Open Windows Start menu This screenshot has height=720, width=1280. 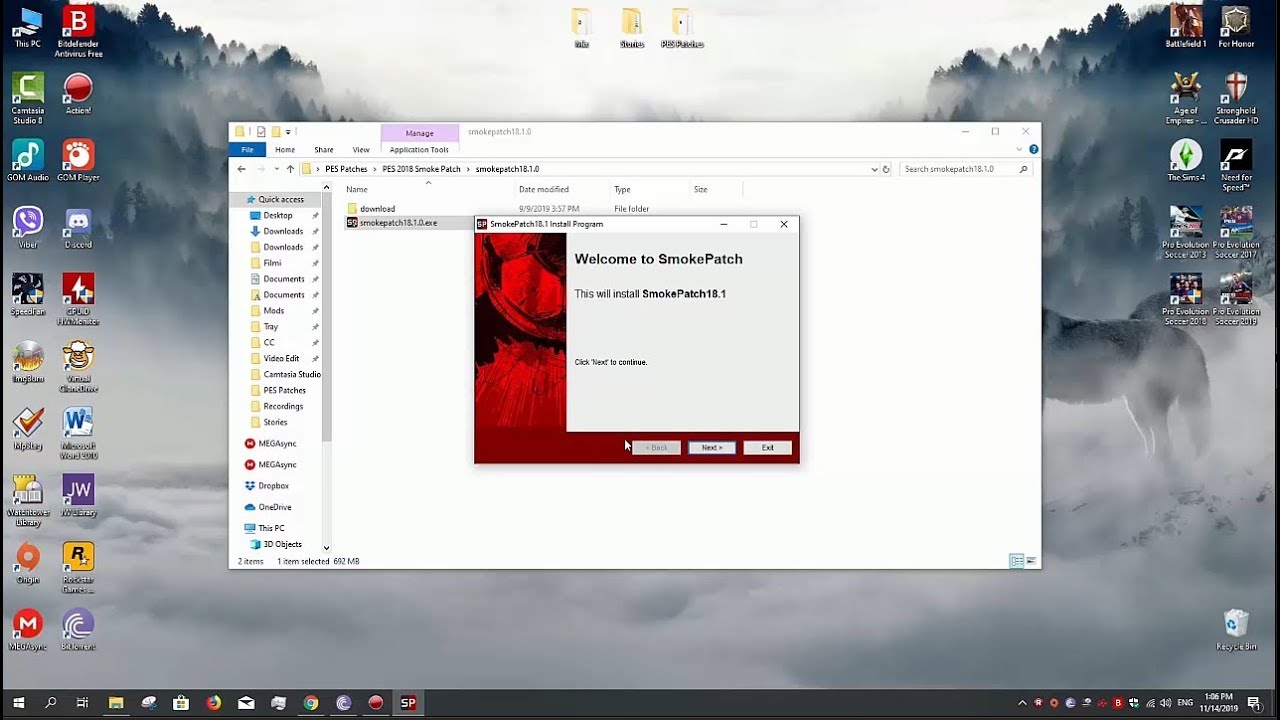tap(18, 703)
